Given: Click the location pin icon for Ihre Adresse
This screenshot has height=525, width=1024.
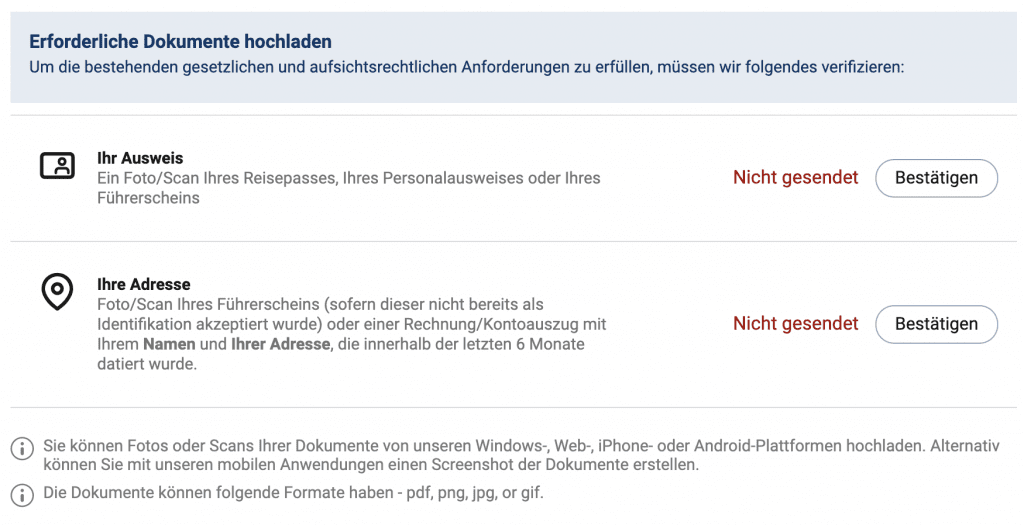Looking at the screenshot, I should pyautogui.click(x=57, y=291).
